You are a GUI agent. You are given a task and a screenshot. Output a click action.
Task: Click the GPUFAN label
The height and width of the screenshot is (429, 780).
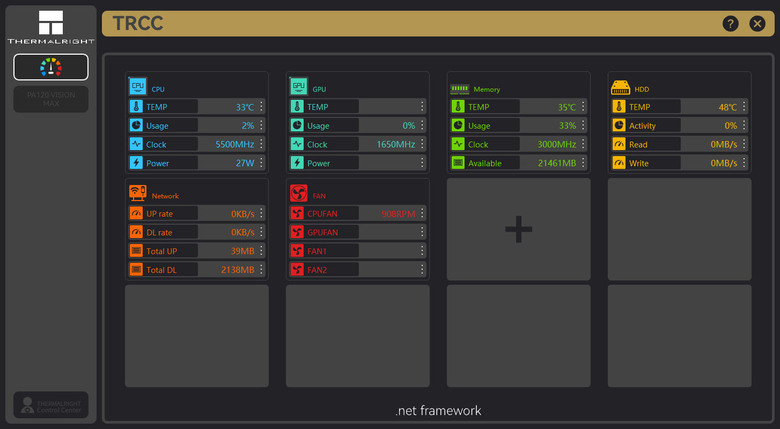pyautogui.click(x=322, y=232)
